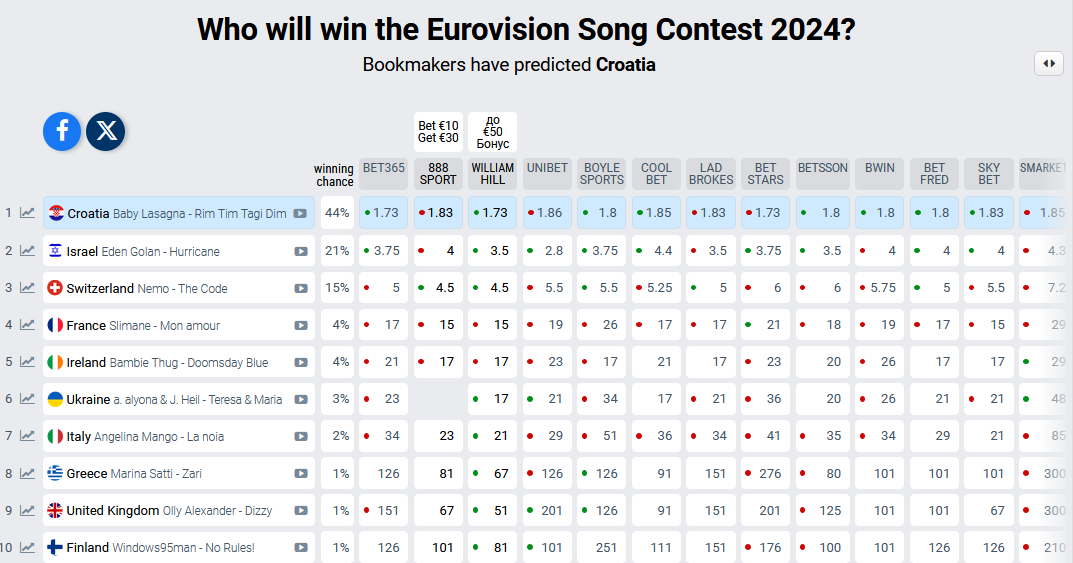Play United Kingdom's Dizzy video

(x=301, y=510)
